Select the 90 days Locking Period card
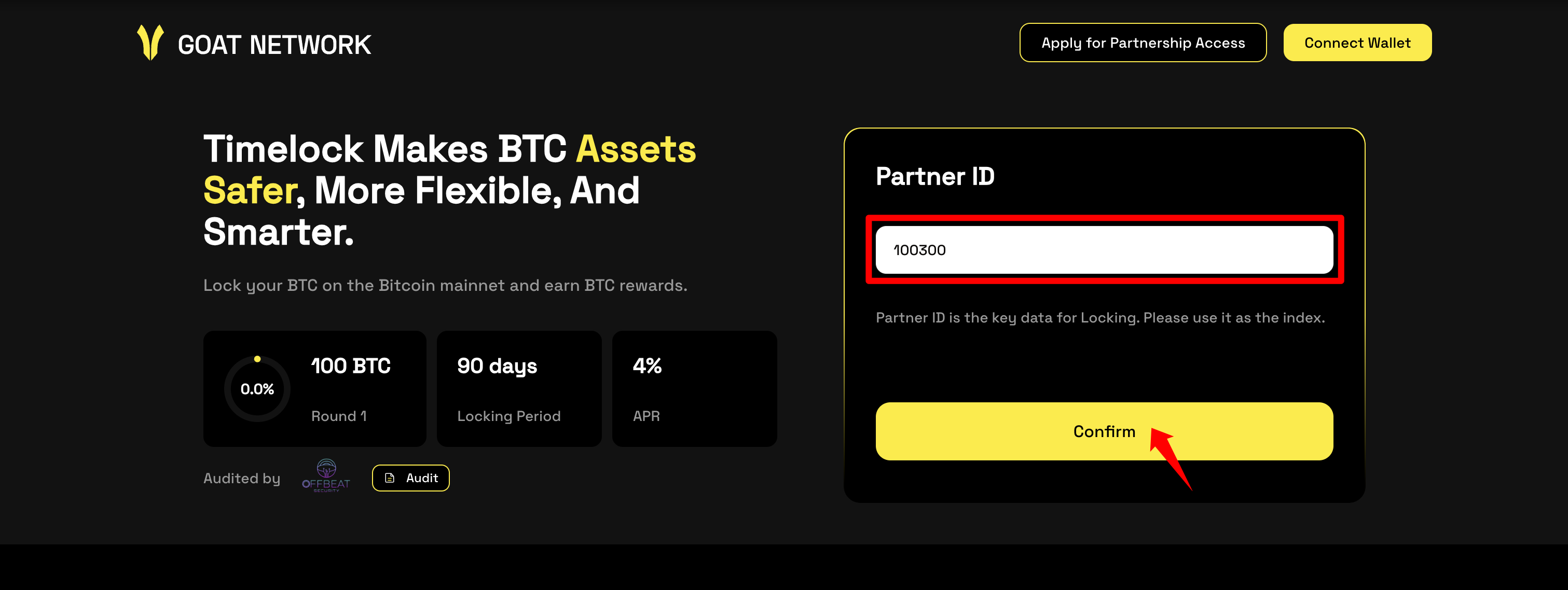 click(x=519, y=389)
